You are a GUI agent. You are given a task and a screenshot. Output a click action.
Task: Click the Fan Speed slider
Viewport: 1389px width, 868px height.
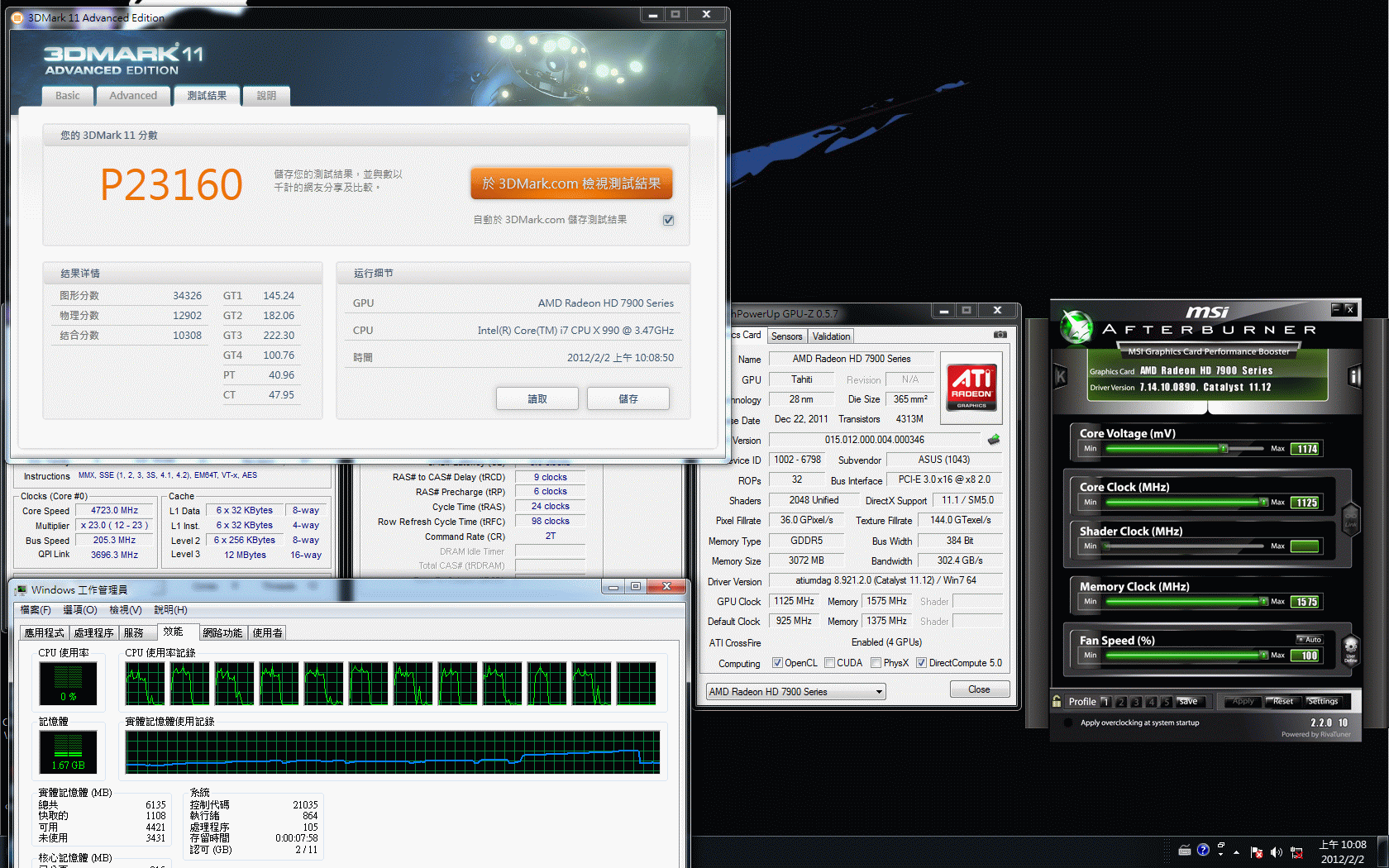pyautogui.click(x=1186, y=656)
